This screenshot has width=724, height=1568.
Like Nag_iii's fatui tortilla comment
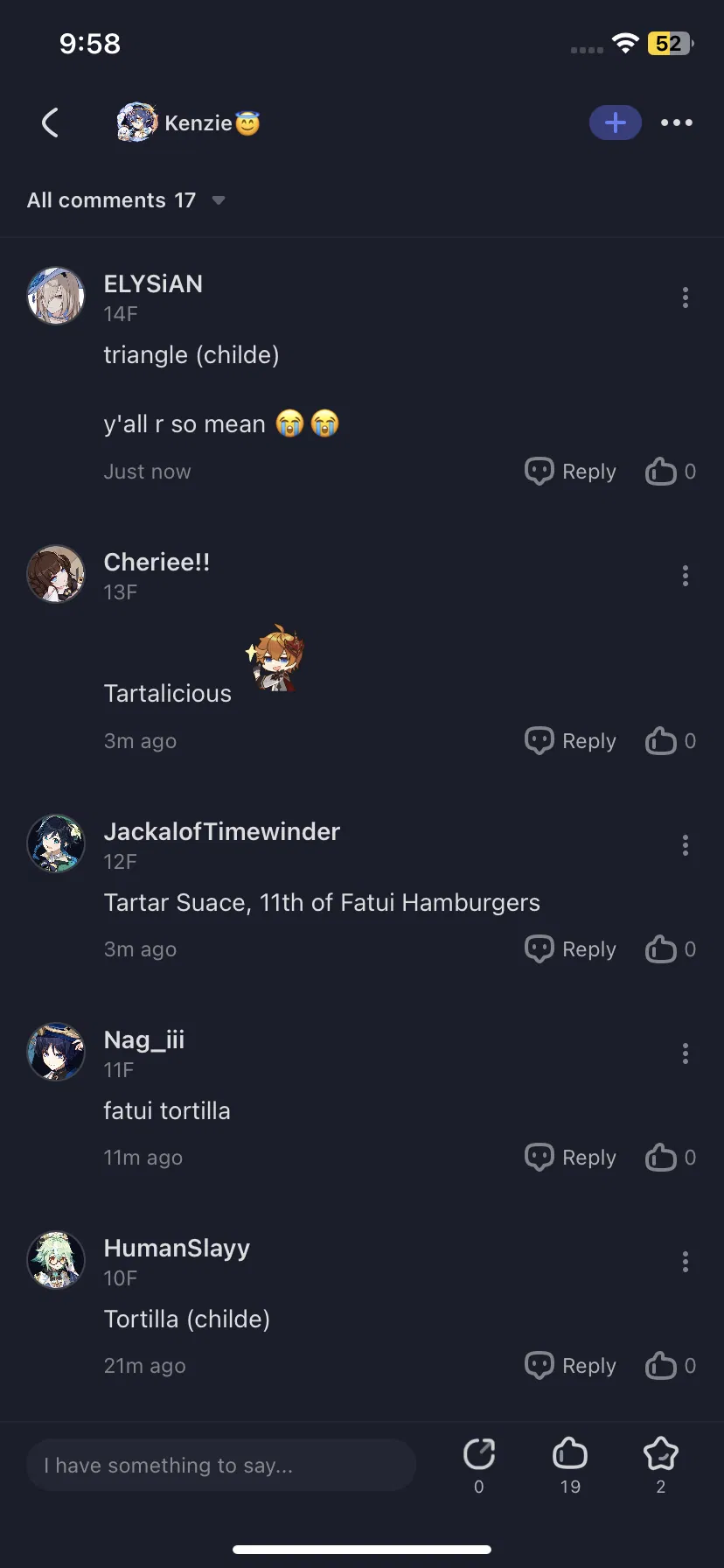[662, 1158]
